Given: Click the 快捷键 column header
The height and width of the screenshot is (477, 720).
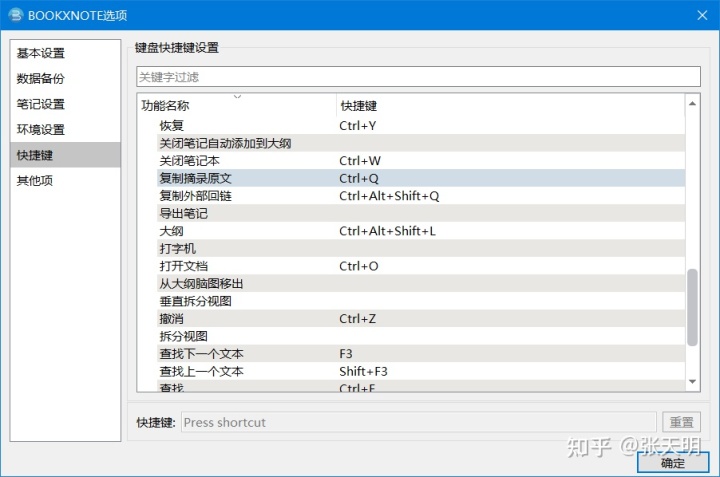Looking at the screenshot, I should (511, 106).
